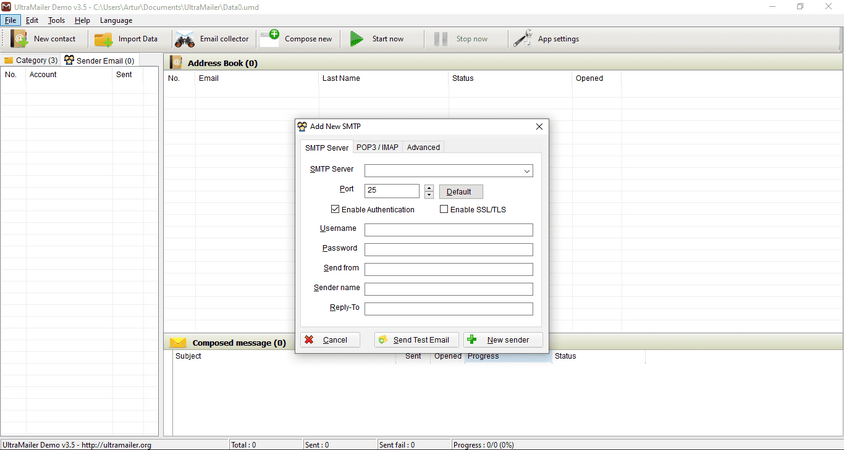
Task: Toggle Enable Authentication checkbox
Action: click(335, 209)
